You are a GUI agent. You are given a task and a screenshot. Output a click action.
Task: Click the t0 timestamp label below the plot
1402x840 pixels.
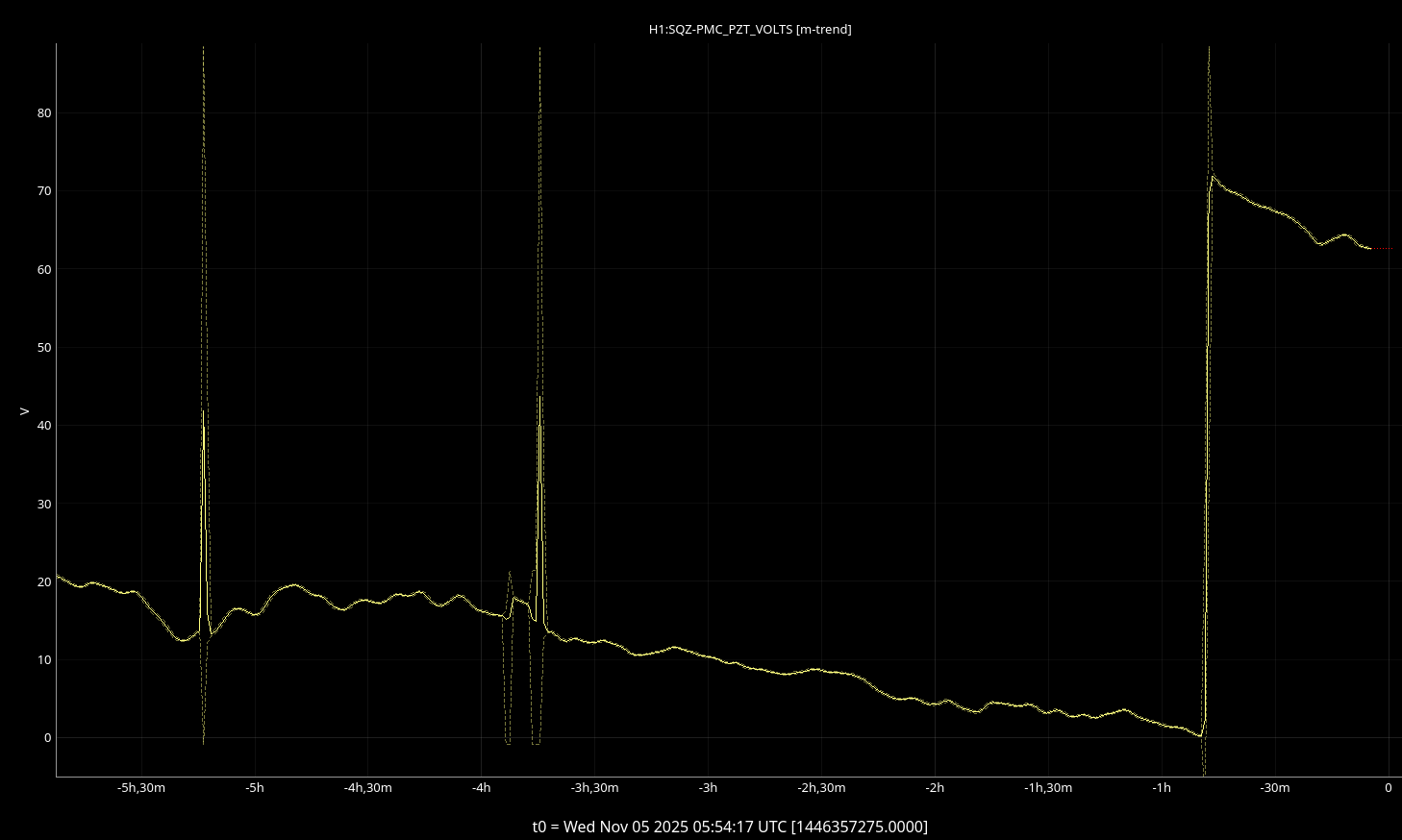[x=730, y=827]
